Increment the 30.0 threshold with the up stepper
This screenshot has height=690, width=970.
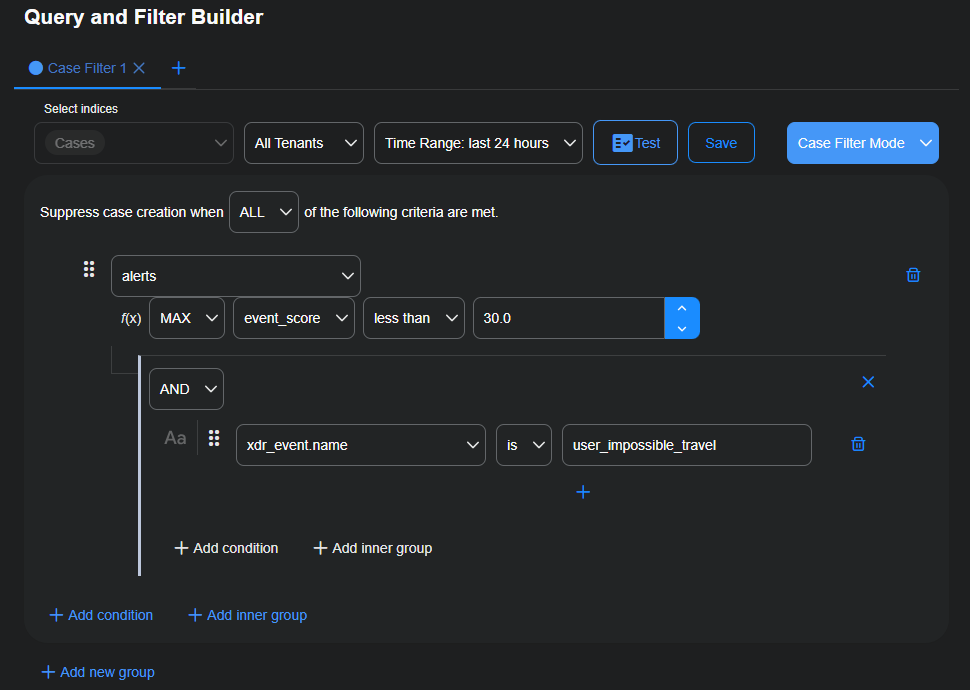pyautogui.click(x=681, y=309)
